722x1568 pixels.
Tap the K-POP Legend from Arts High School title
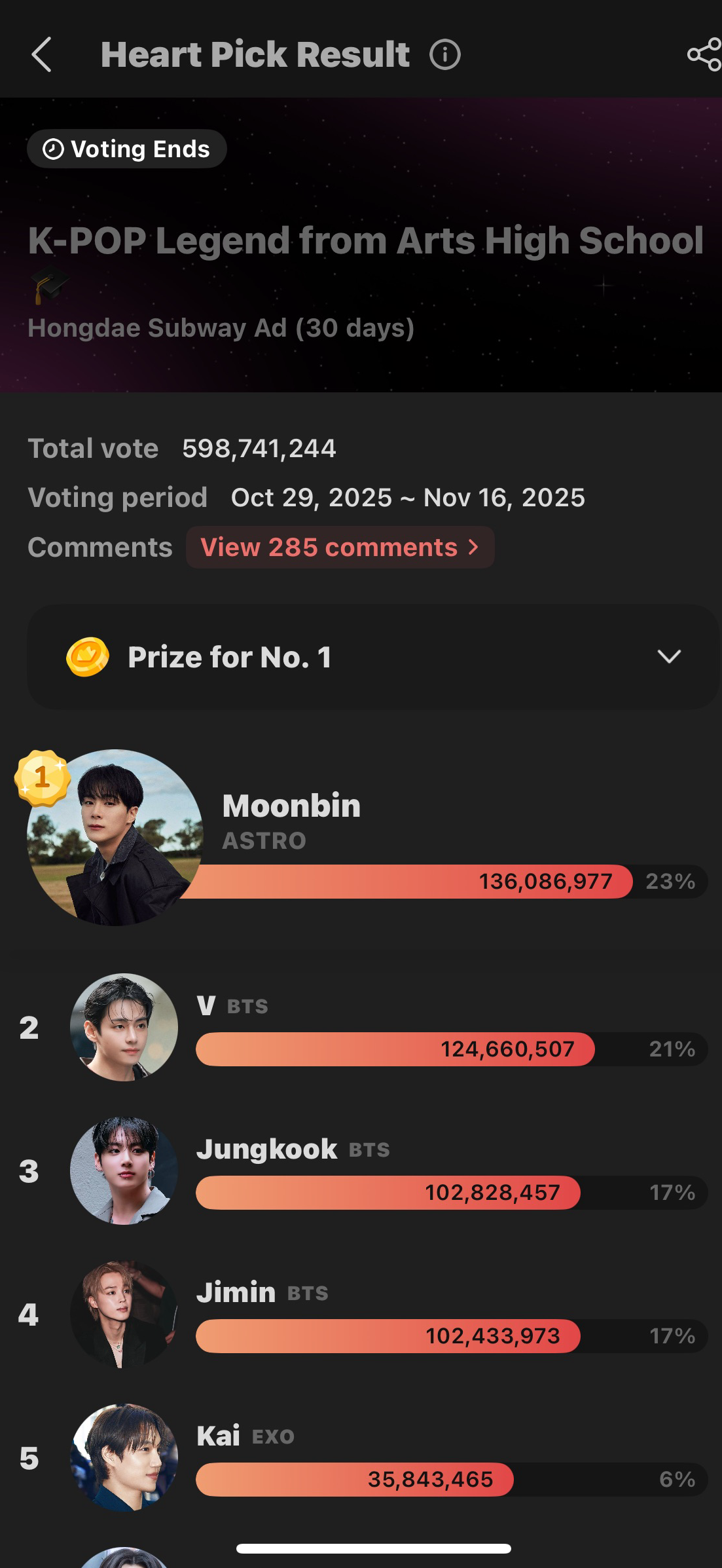coord(365,240)
